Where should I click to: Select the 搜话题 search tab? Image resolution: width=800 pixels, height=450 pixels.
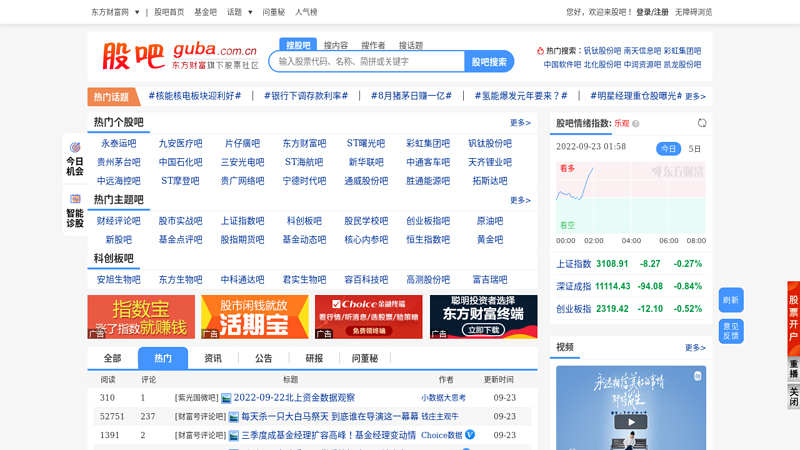coord(411,45)
